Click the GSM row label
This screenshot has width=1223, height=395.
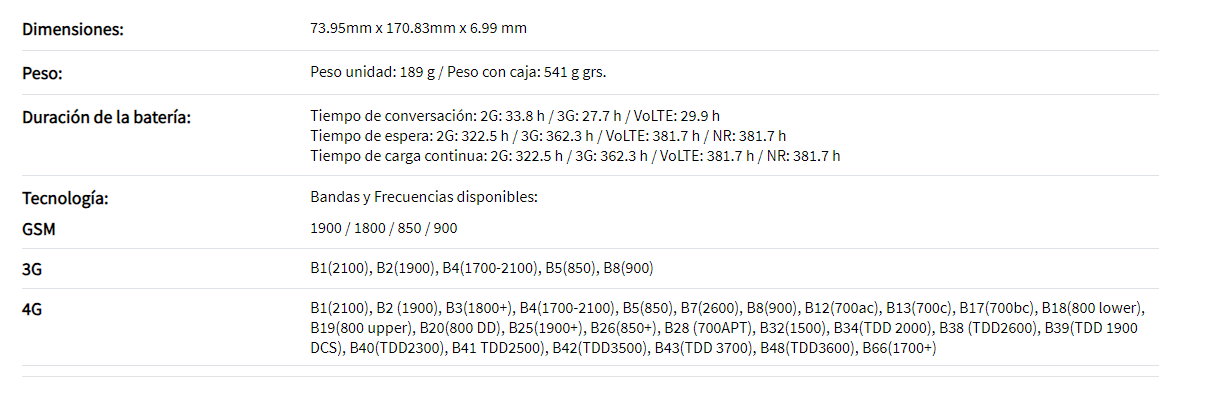[x=39, y=229]
